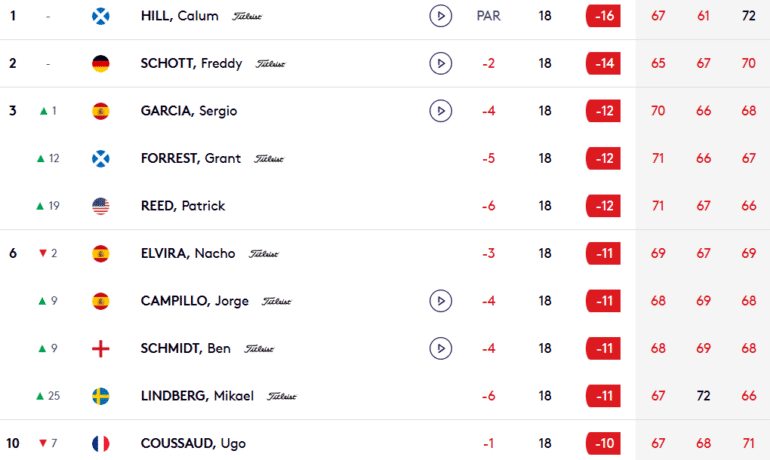Play Jorge Campillo's video highlights
Screen dimensions: 770x460
coord(440,301)
